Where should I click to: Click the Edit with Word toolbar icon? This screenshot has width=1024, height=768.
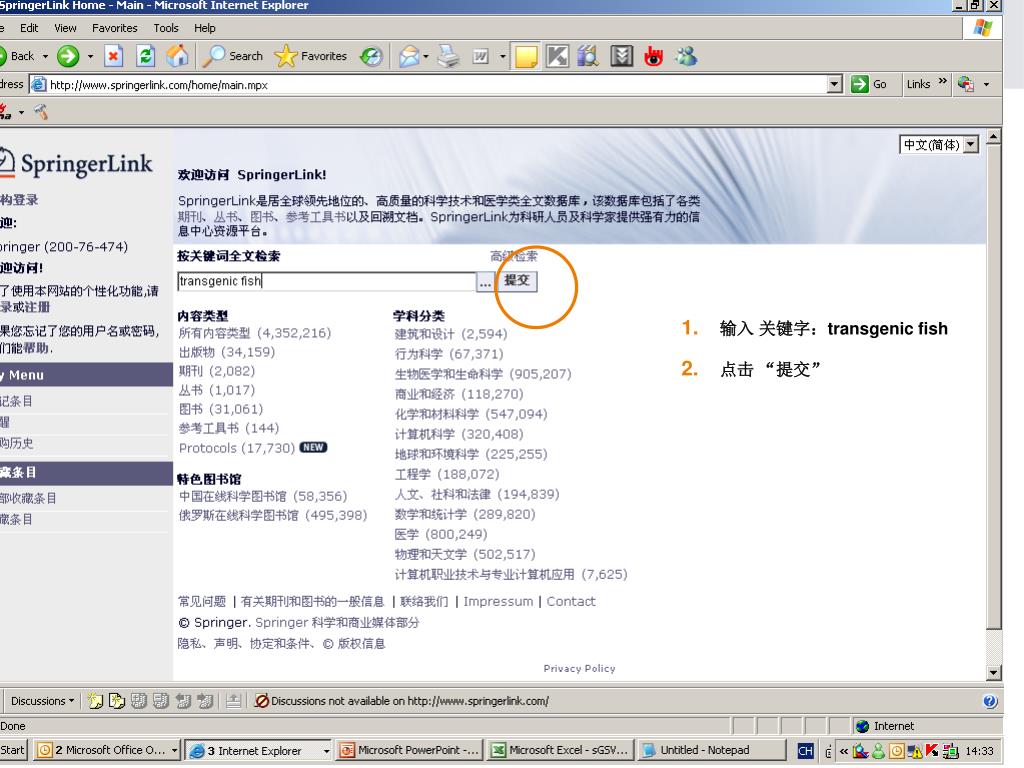click(481, 57)
